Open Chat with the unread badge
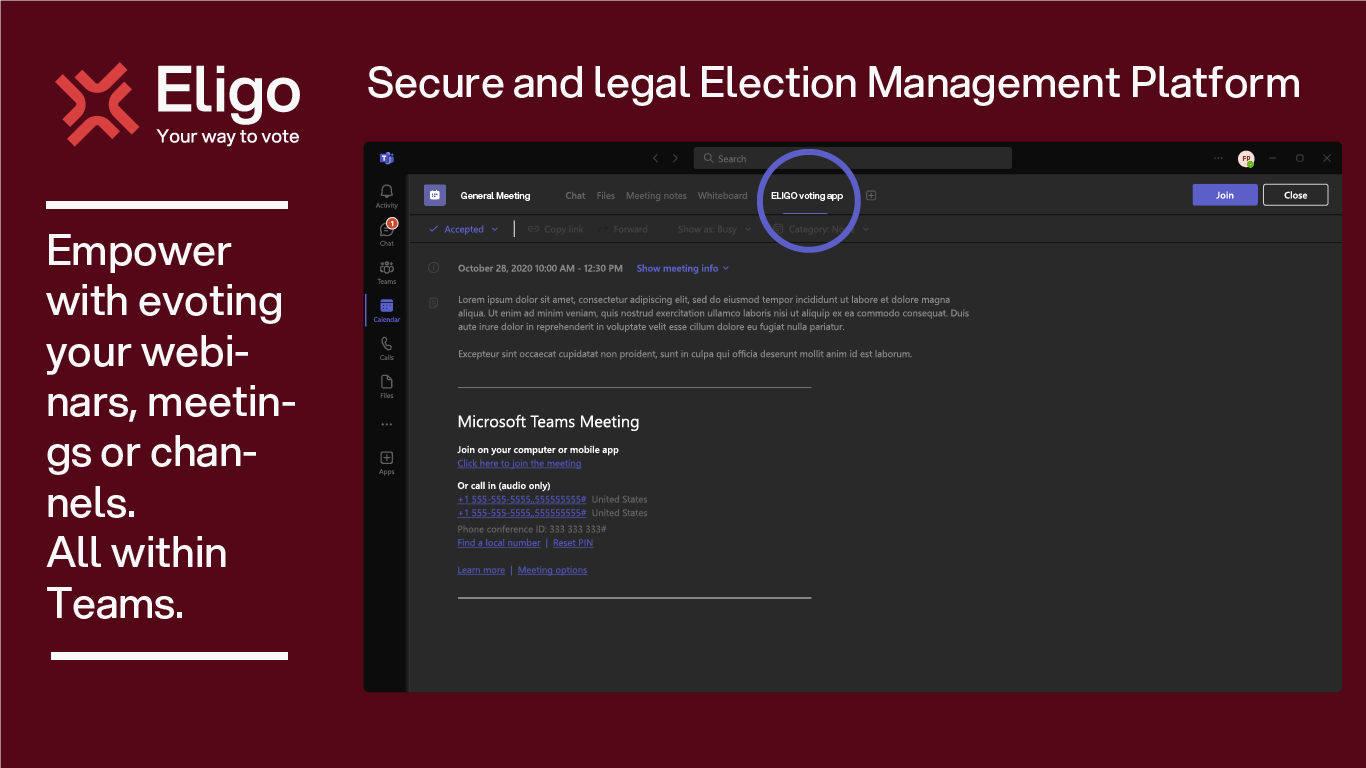 386,233
